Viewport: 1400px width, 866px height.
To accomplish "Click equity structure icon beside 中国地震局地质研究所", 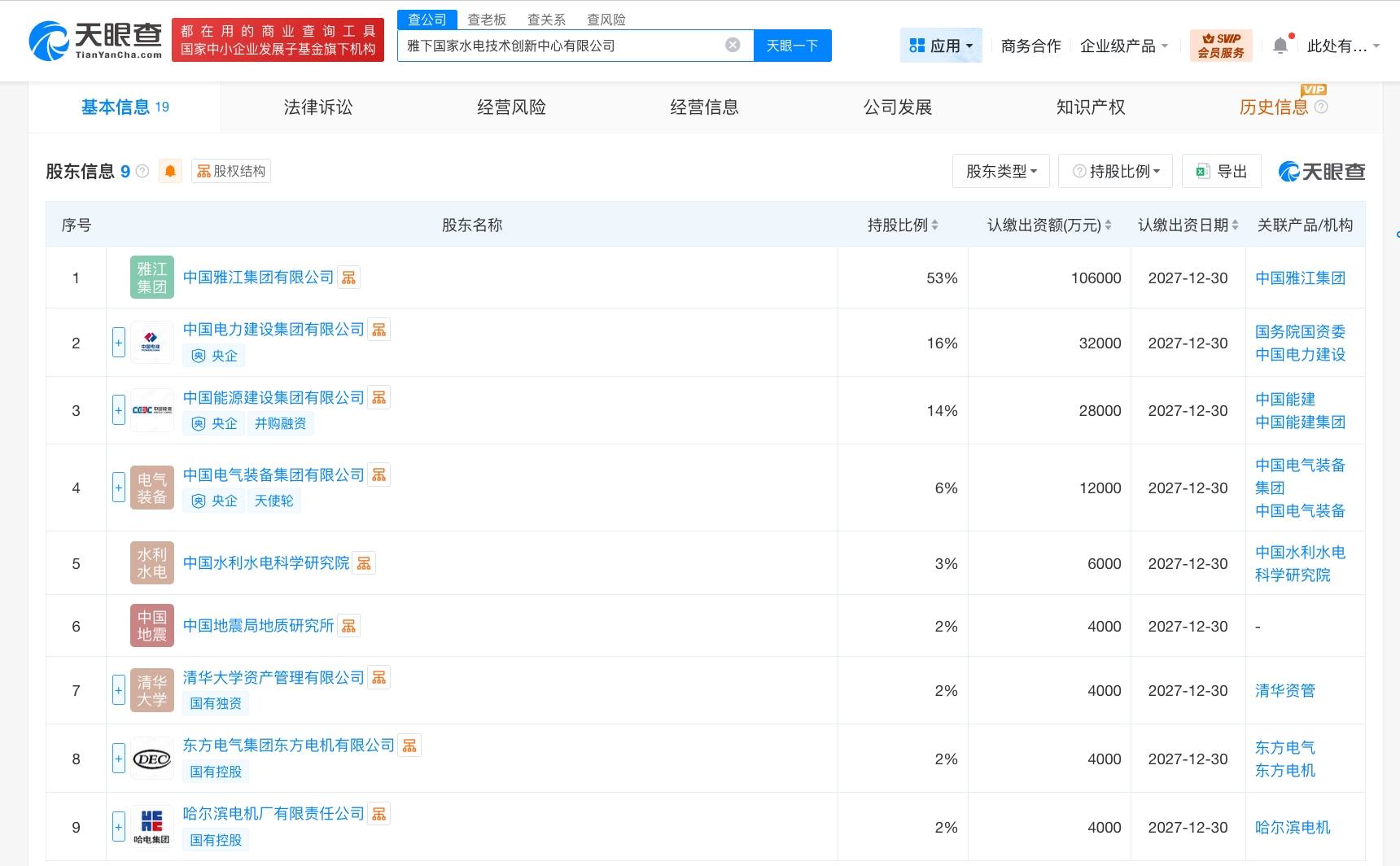I will coord(349,626).
